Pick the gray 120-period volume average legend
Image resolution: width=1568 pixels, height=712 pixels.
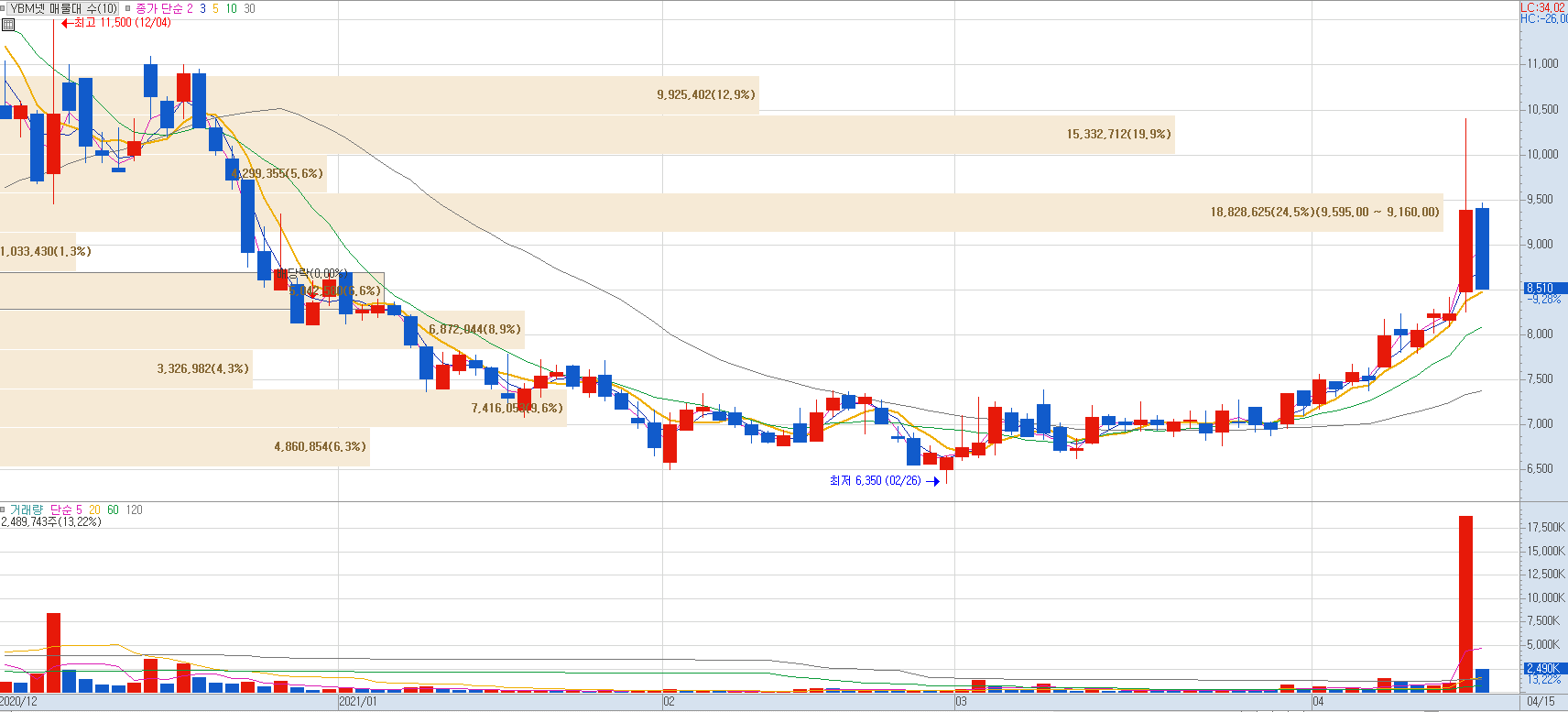pyautogui.click(x=134, y=509)
